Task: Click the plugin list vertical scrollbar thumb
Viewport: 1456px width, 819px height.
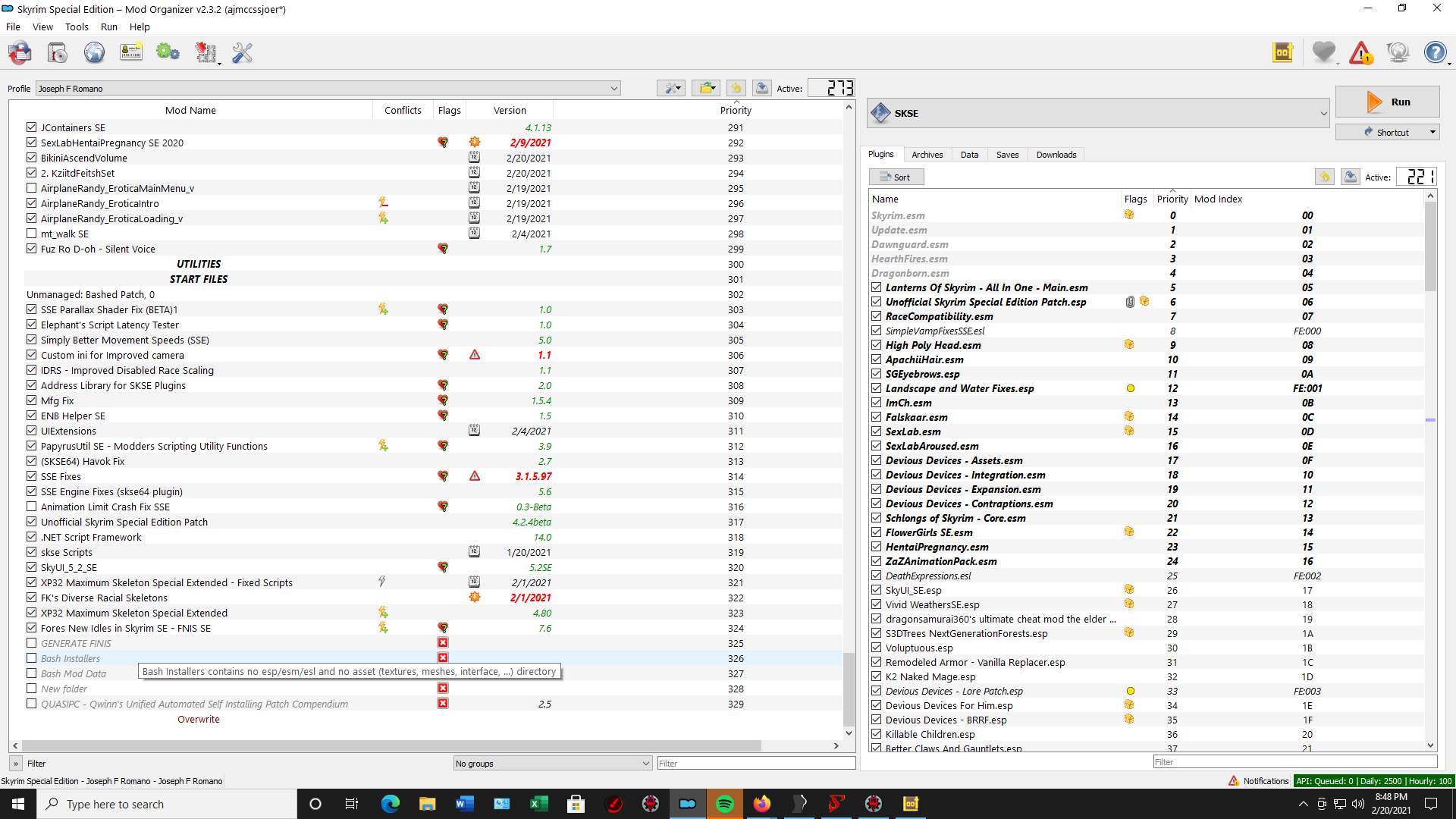Action: [x=1430, y=246]
